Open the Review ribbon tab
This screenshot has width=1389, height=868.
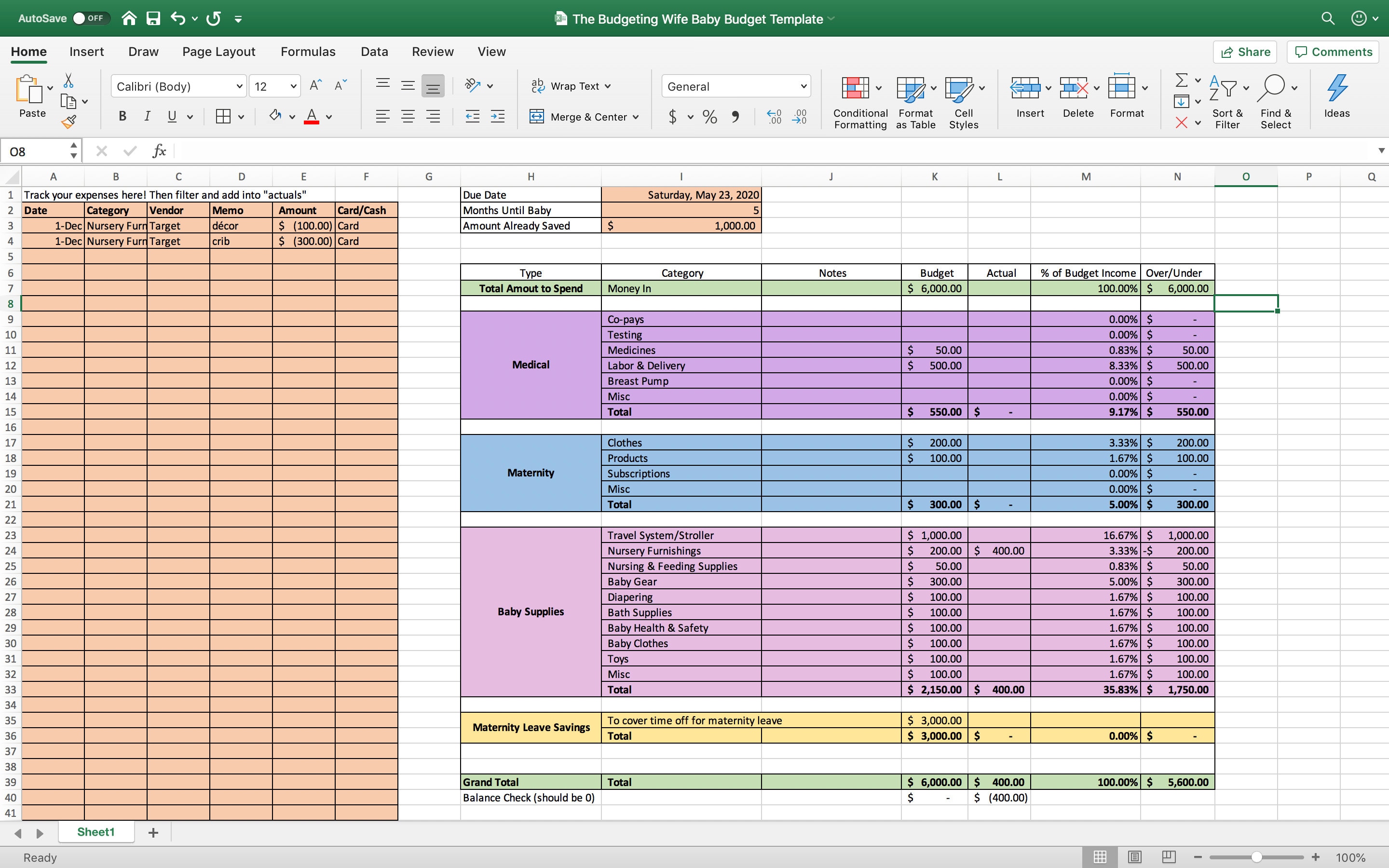432,51
